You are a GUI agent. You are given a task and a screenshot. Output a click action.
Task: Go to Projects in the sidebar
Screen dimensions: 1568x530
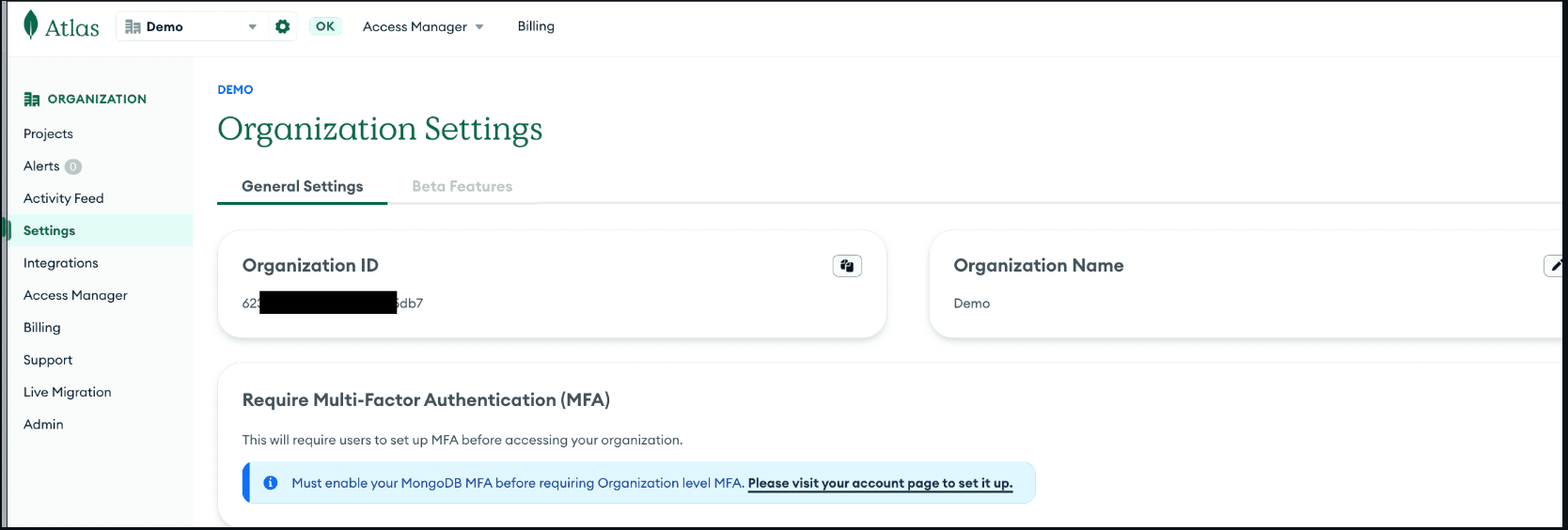pos(48,133)
